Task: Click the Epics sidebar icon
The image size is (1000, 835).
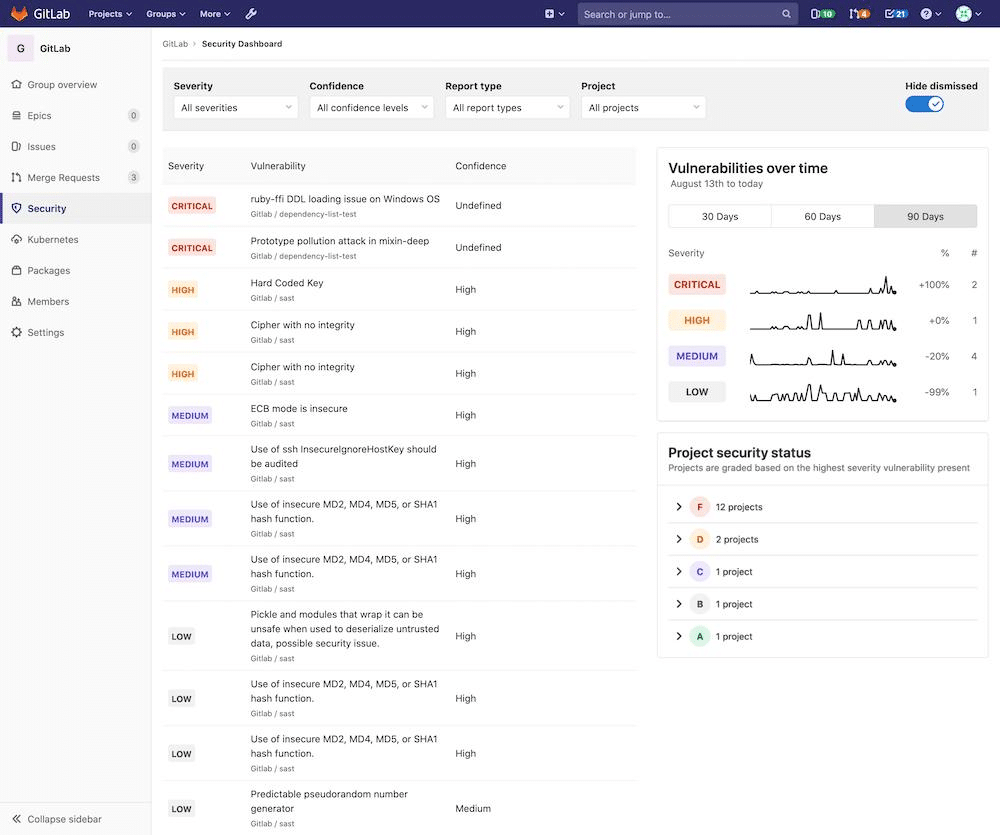Action: (x=17, y=115)
